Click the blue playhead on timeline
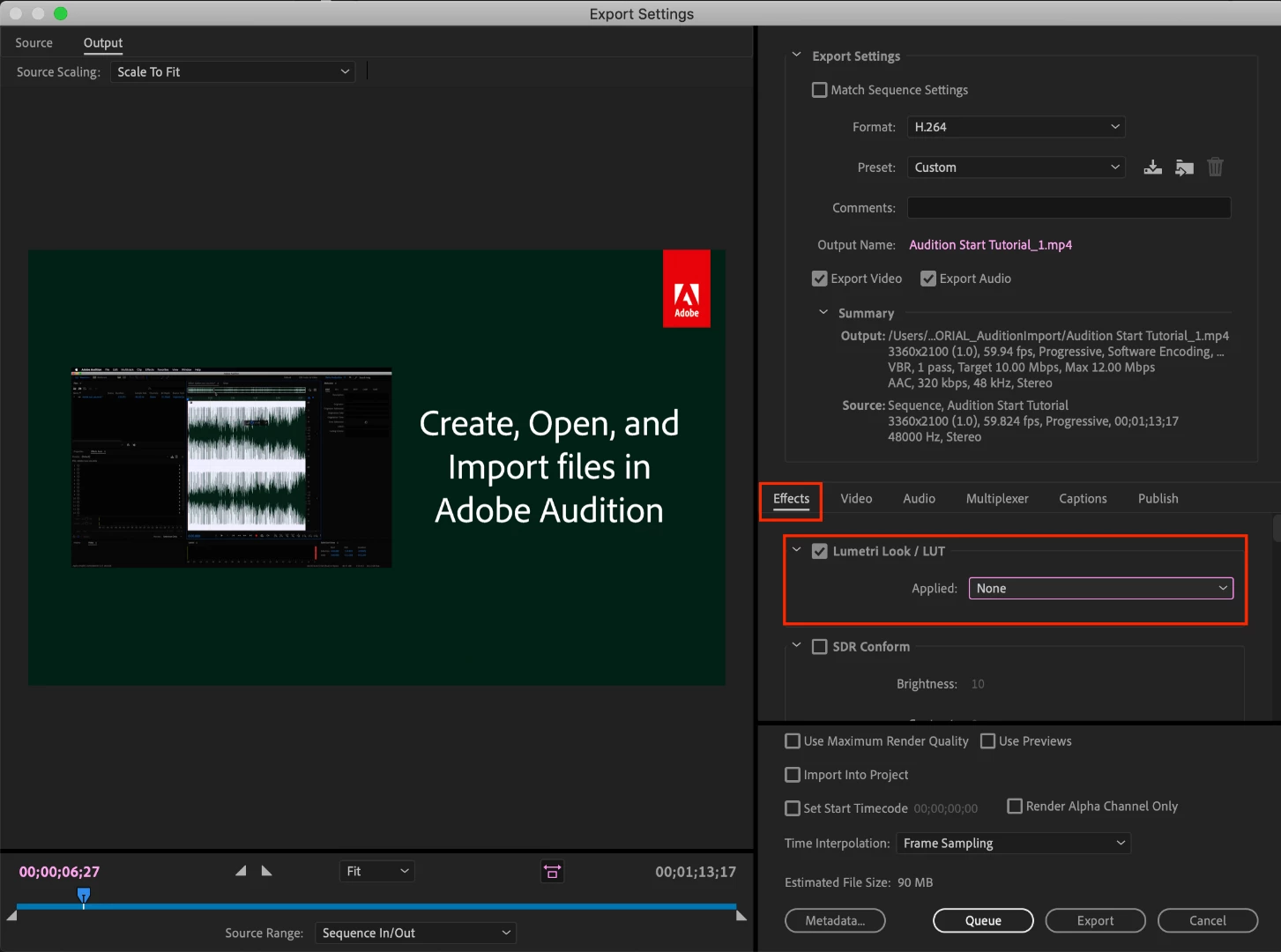Viewport: 1281px width, 952px height. (x=84, y=896)
